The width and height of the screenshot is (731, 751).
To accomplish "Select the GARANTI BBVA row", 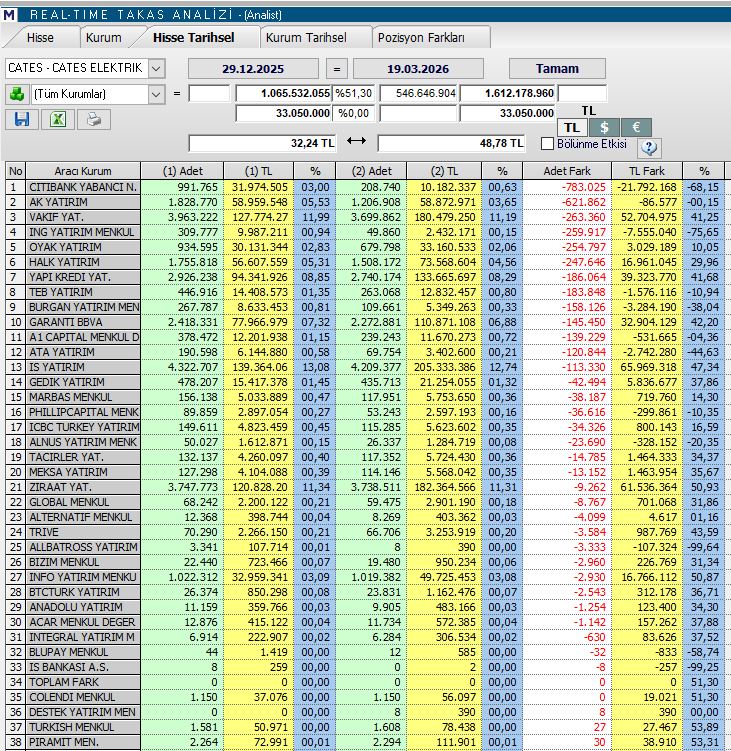I will coord(365,322).
